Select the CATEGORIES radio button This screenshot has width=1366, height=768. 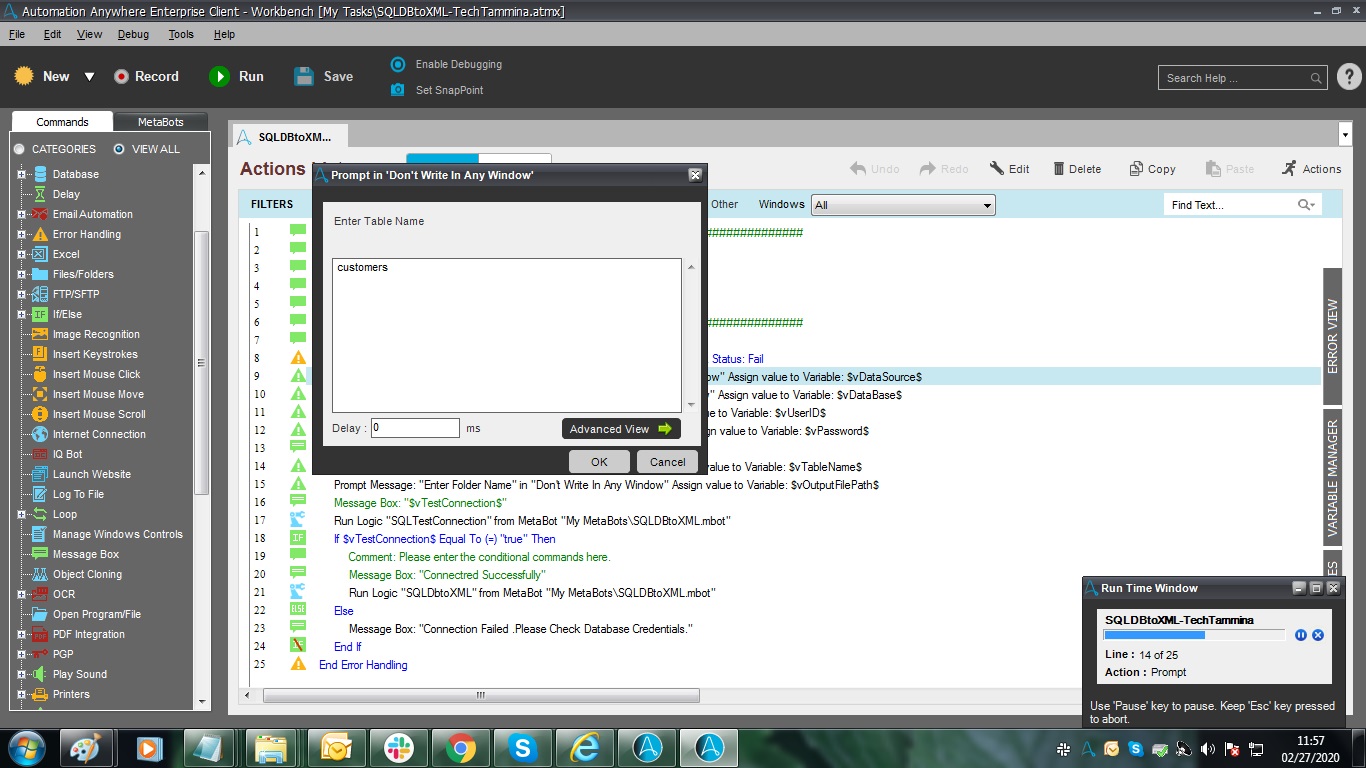(x=19, y=149)
